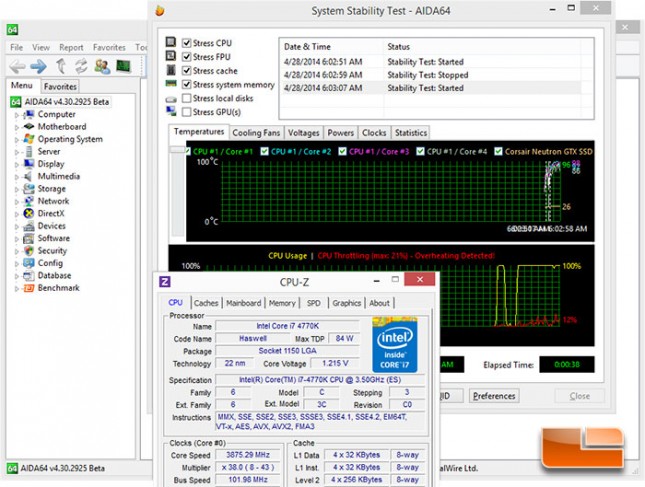This screenshot has height=487, width=645.
Task: Click the Back arrow in AIDA64 toolbar
Action: point(18,66)
